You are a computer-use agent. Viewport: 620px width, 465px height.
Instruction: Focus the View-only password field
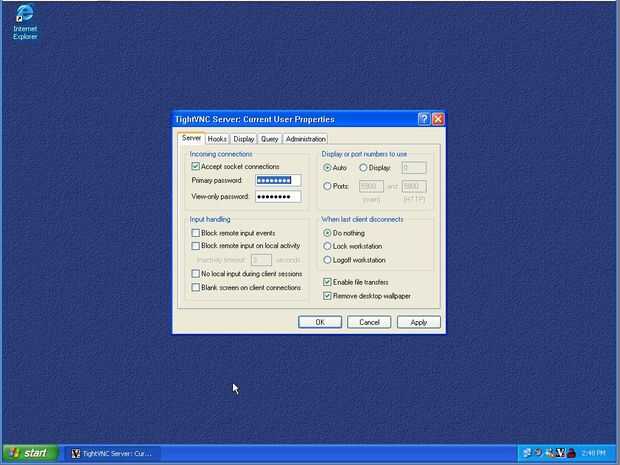(x=278, y=197)
